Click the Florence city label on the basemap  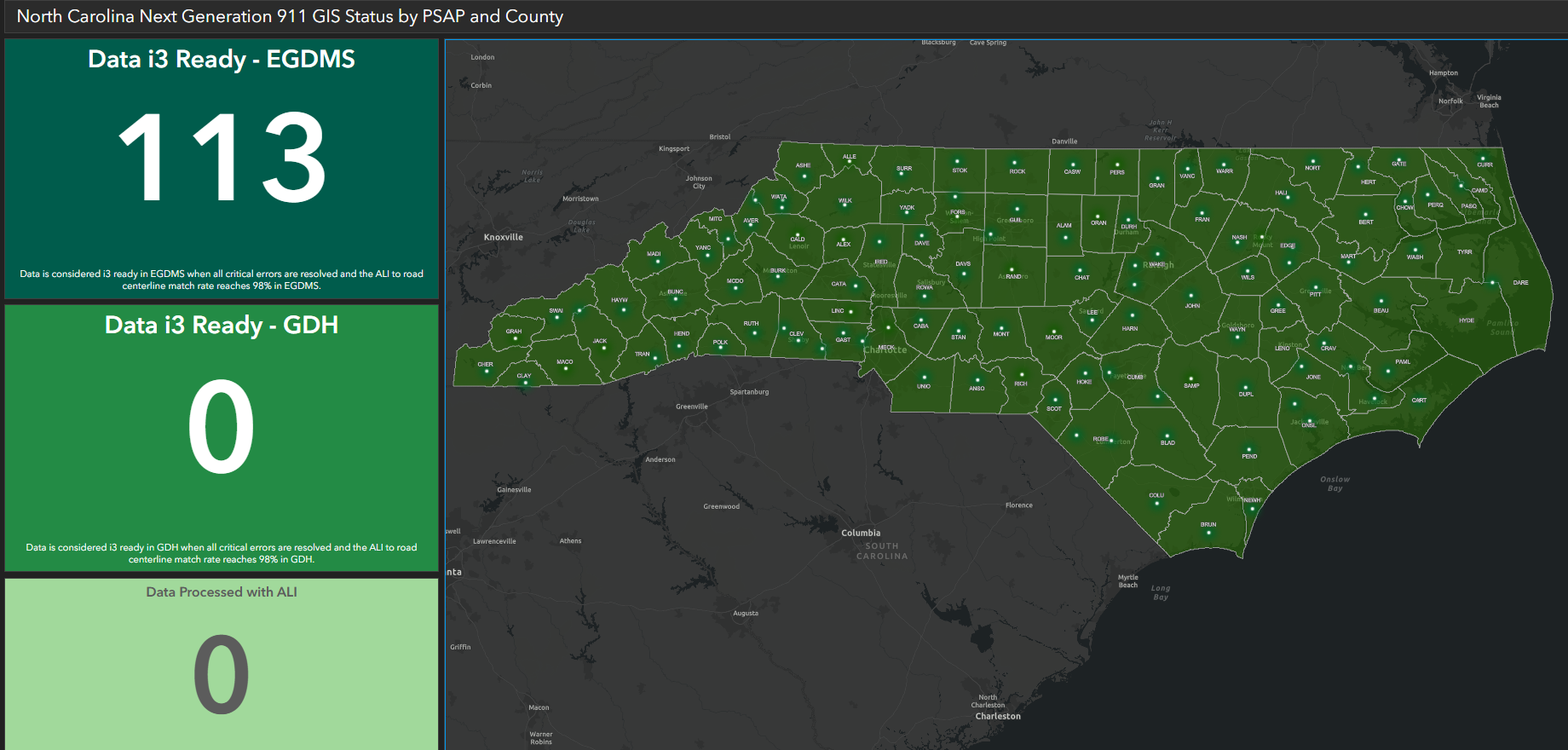(x=1019, y=505)
